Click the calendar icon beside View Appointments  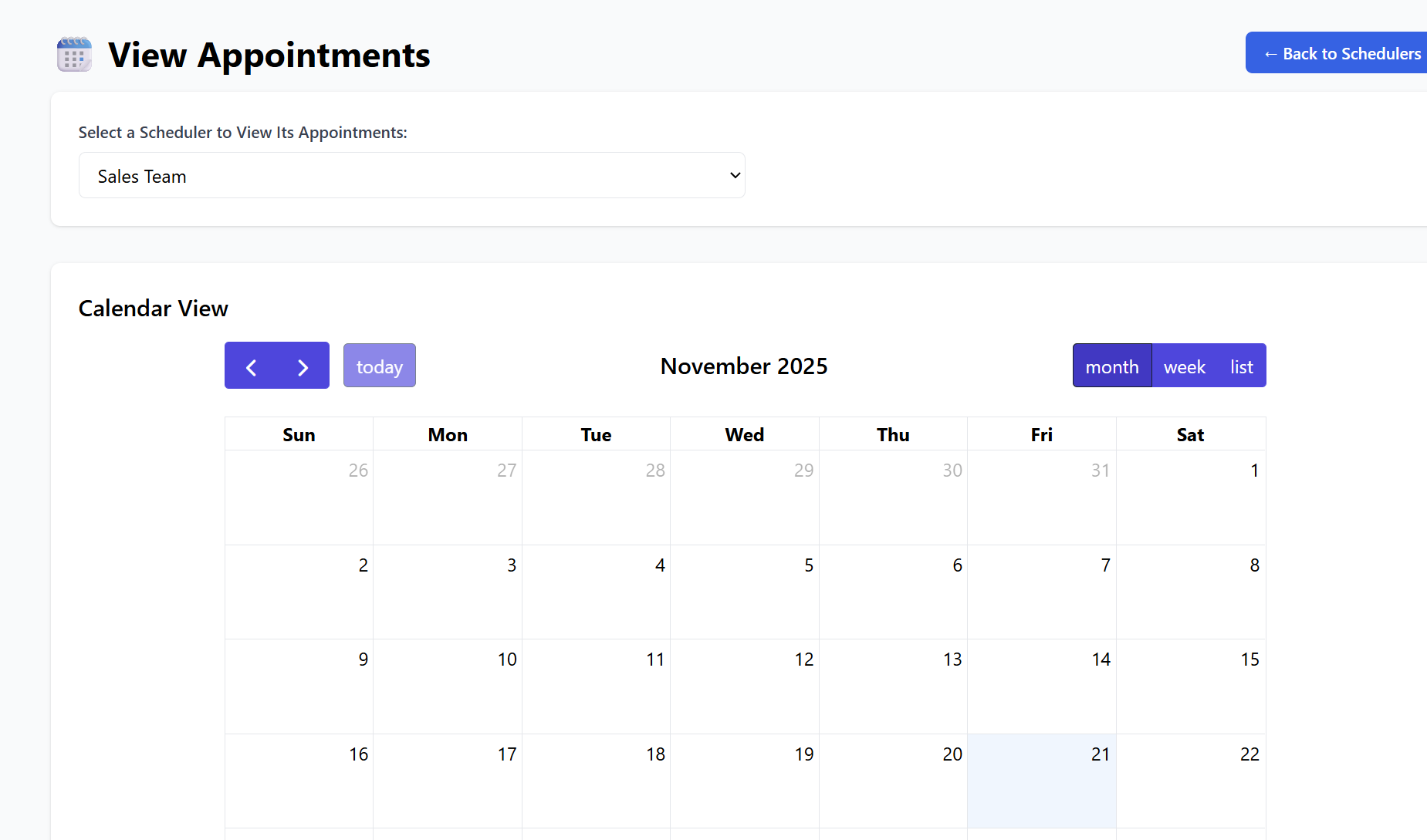[x=74, y=55]
